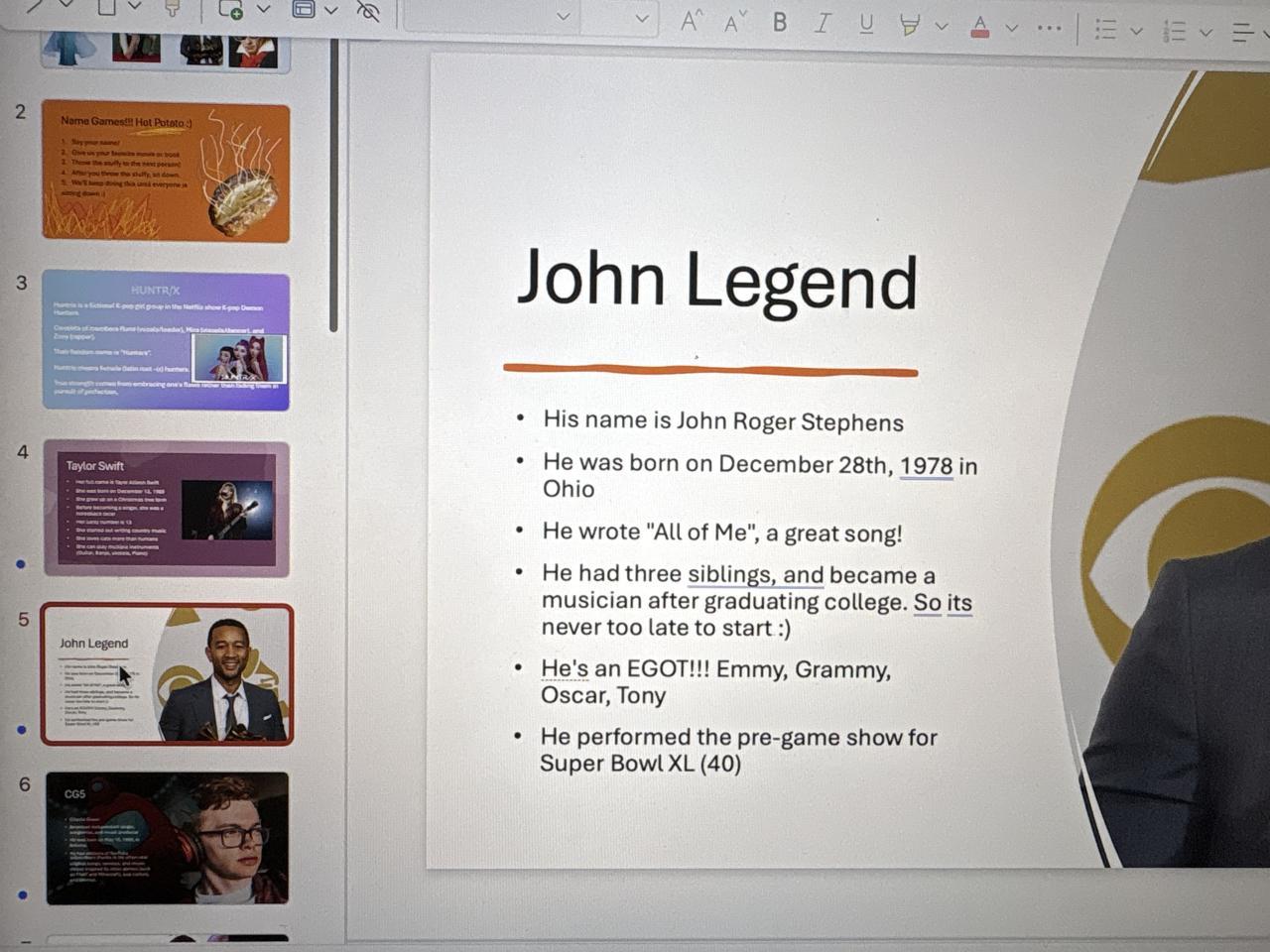This screenshot has height=952, width=1270.
Task: Apply the red font color
Action: (980, 27)
